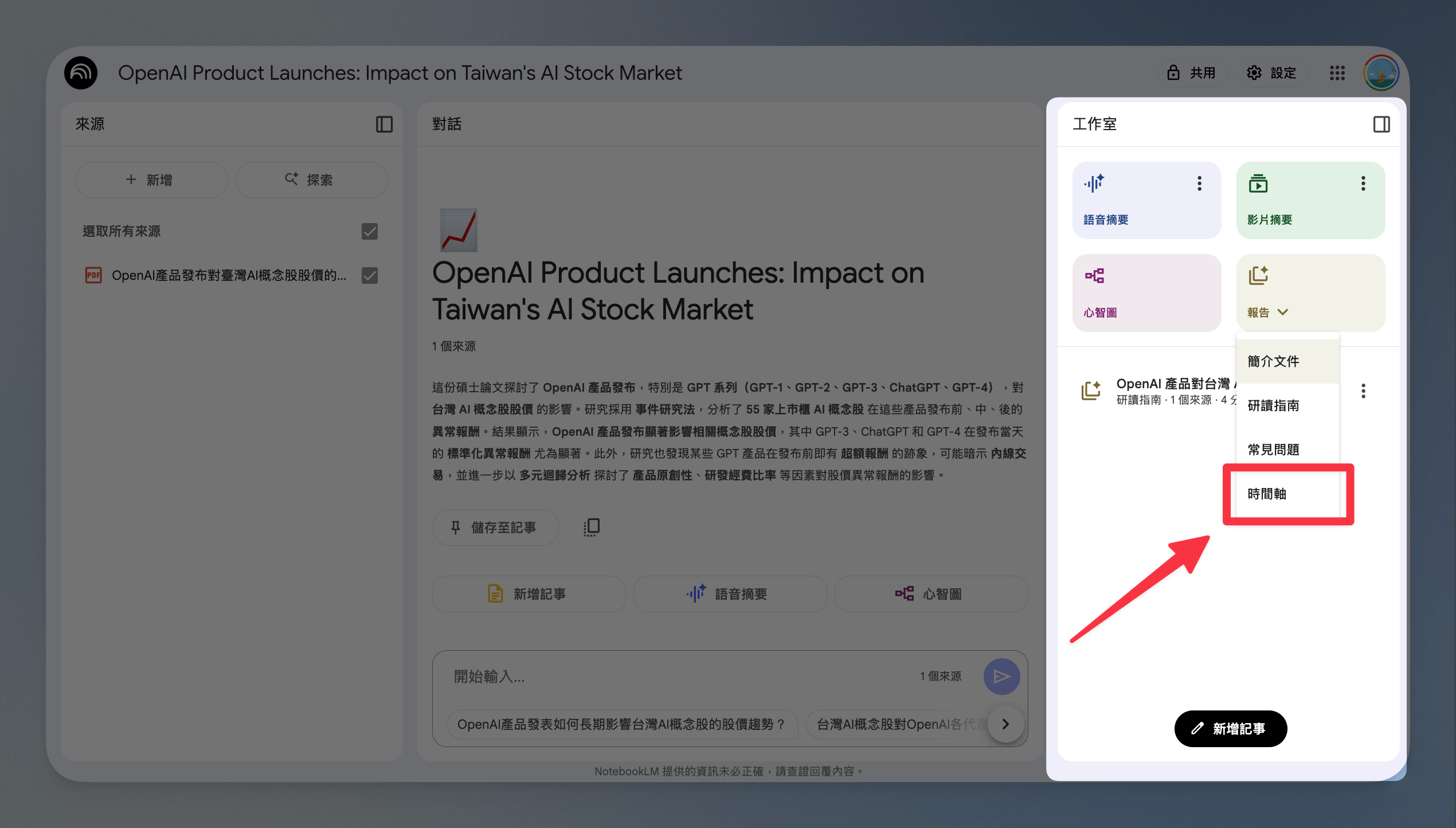Viewport: 1456px width, 828px height.
Task: Click the NotebookLM logo icon
Action: (81, 73)
